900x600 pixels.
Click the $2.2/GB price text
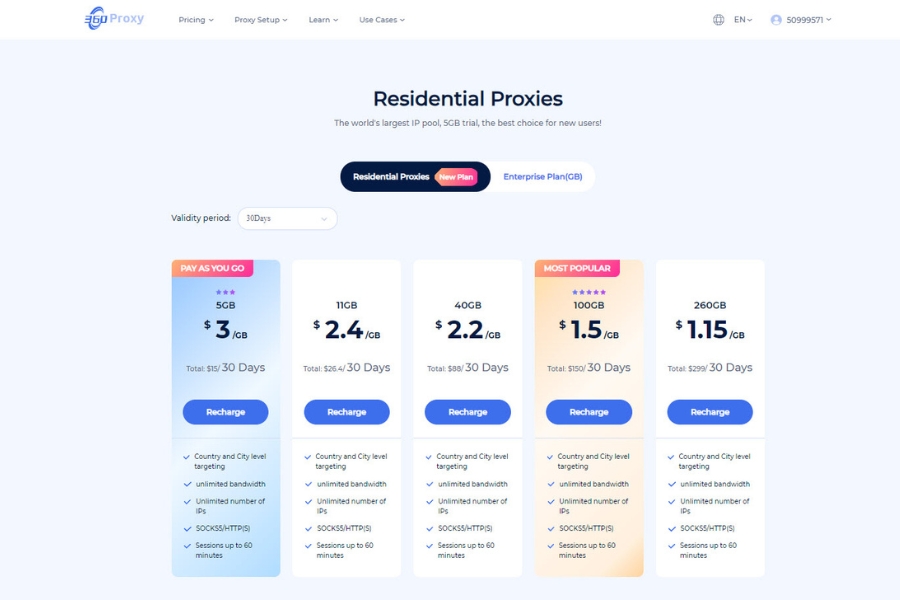coord(468,330)
